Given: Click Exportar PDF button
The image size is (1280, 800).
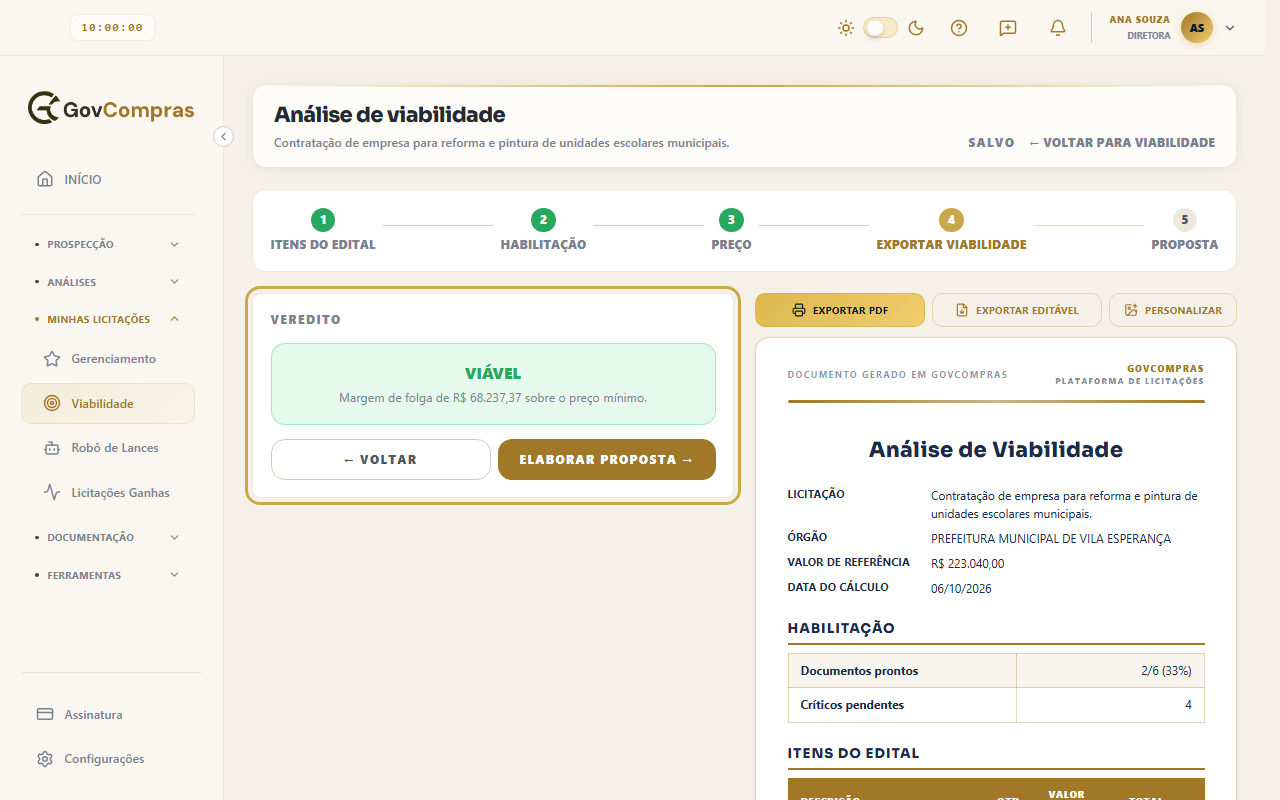Looking at the screenshot, I should coord(840,310).
